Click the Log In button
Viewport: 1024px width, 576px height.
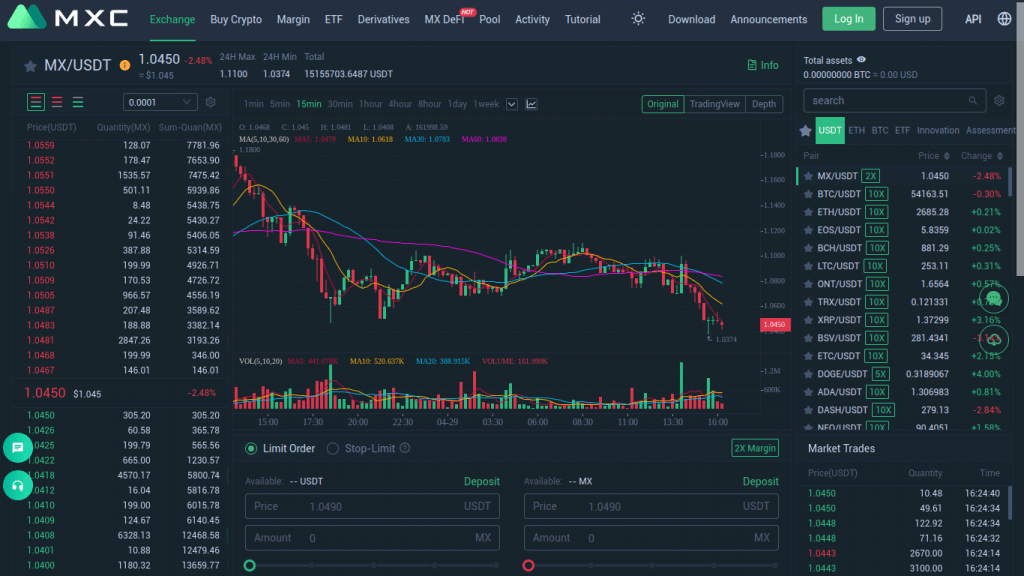[848, 19]
